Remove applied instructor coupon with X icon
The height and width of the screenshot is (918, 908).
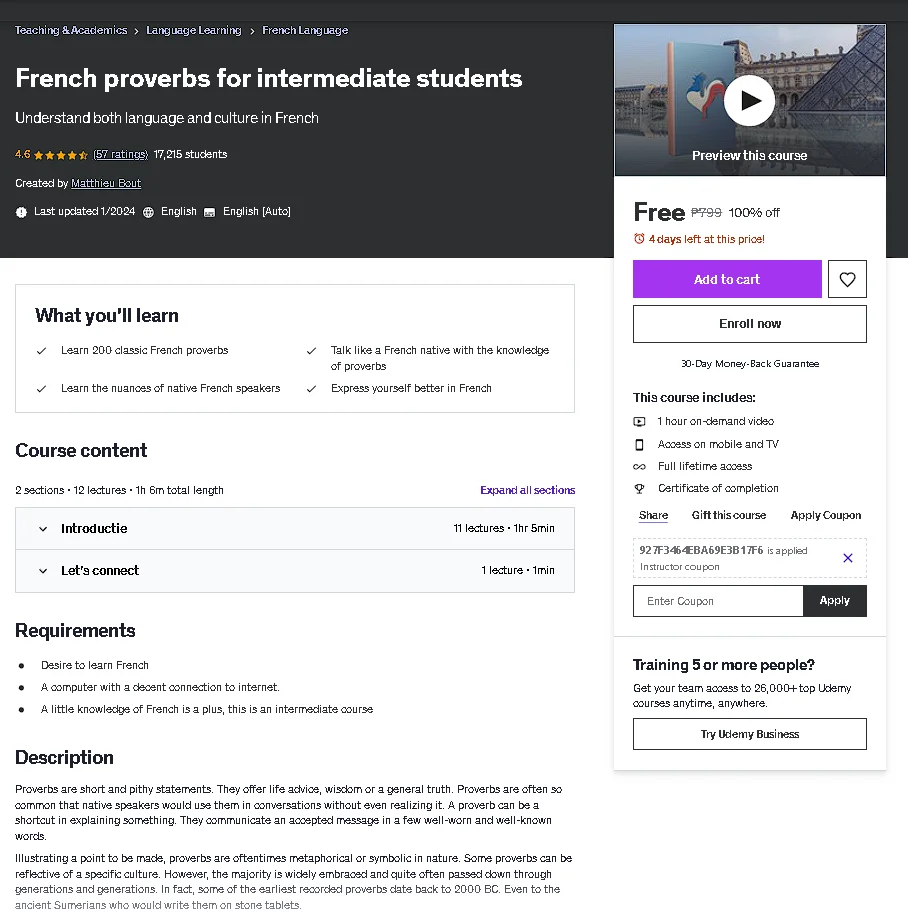click(847, 558)
